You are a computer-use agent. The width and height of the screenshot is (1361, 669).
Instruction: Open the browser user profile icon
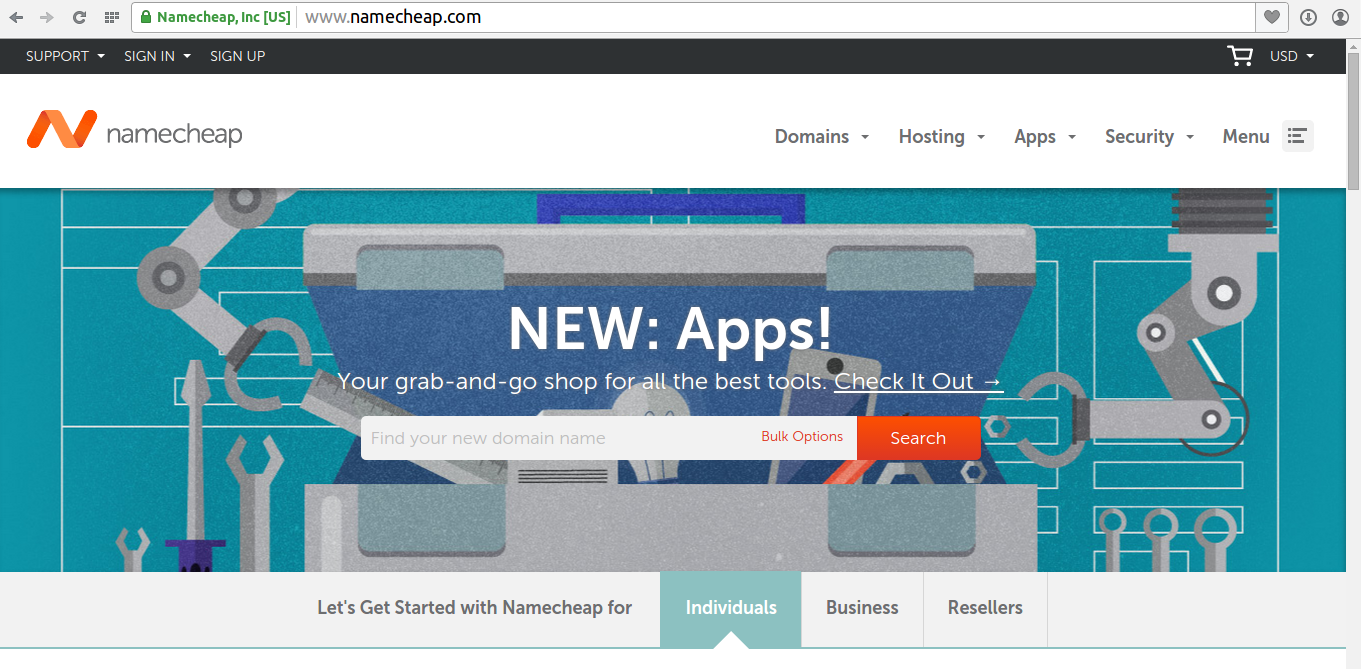pyautogui.click(x=1340, y=17)
